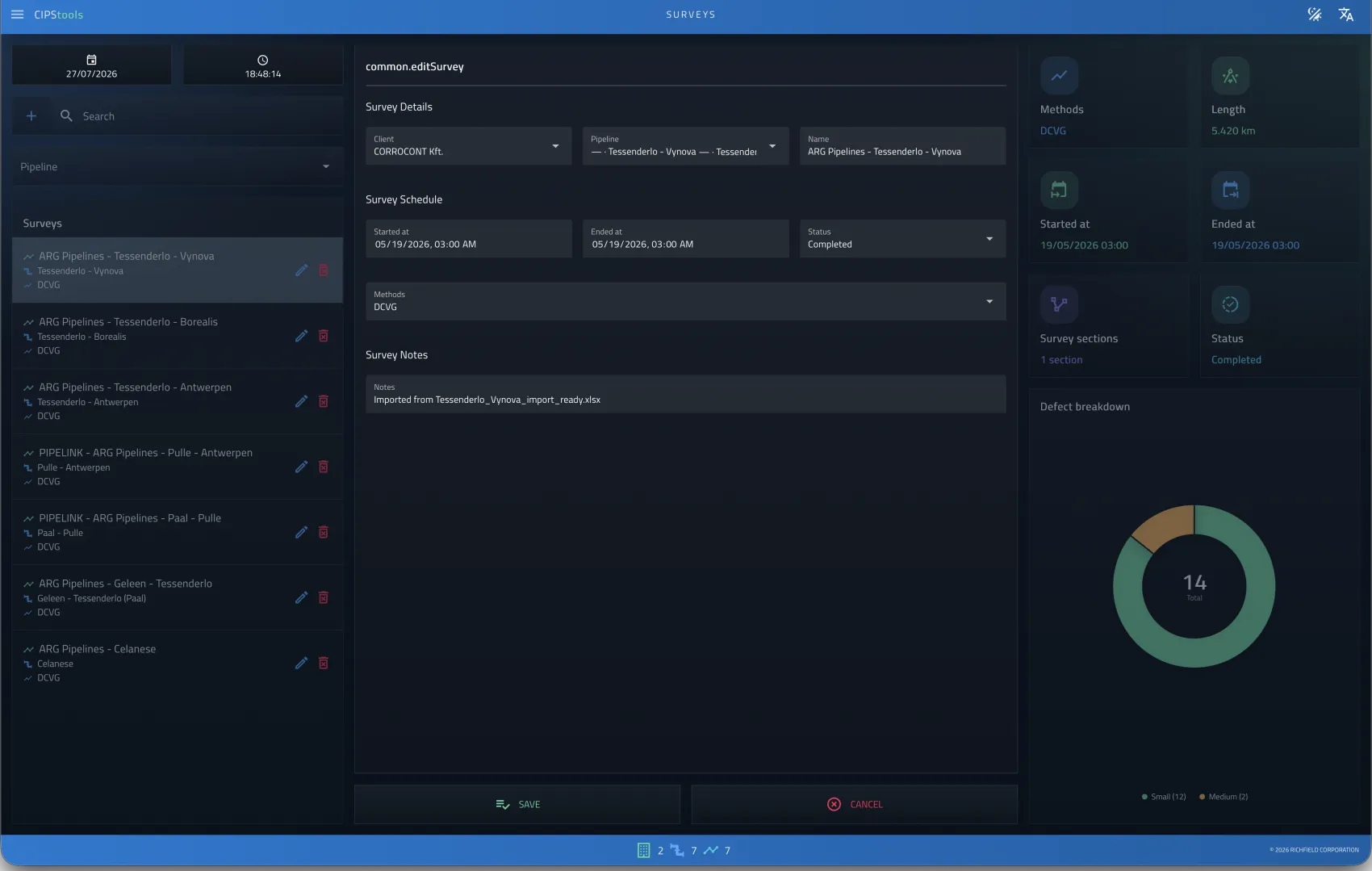Edit ARG Pipelines - Celanese survey

pos(301,663)
